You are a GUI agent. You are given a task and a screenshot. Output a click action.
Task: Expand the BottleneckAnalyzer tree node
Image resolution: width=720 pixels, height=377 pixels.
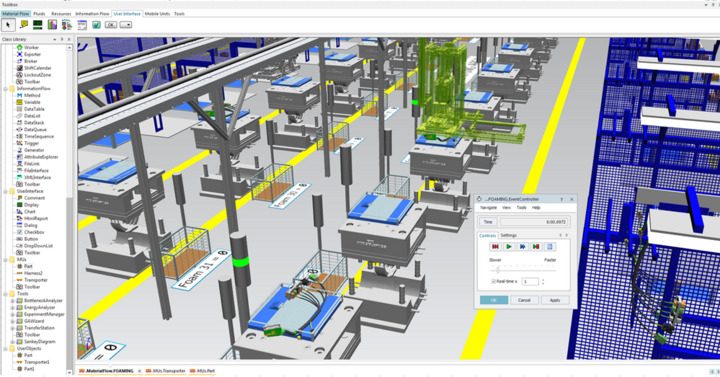[x=12, y=300]
